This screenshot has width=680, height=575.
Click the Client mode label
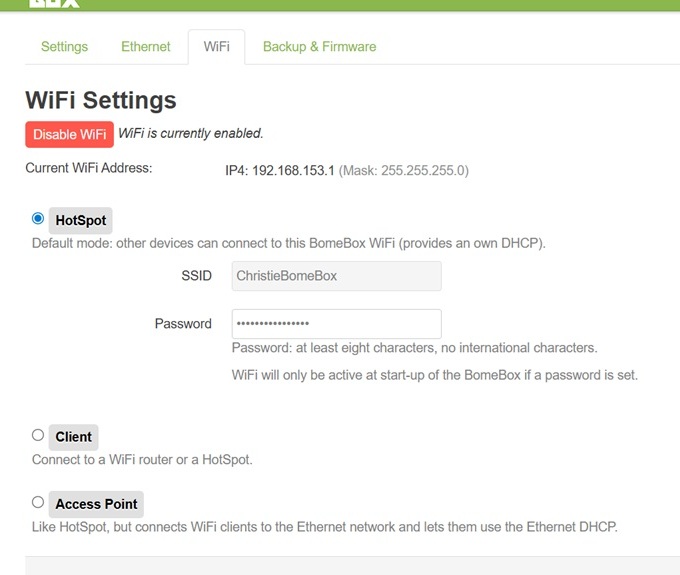(x=73, y=437)
